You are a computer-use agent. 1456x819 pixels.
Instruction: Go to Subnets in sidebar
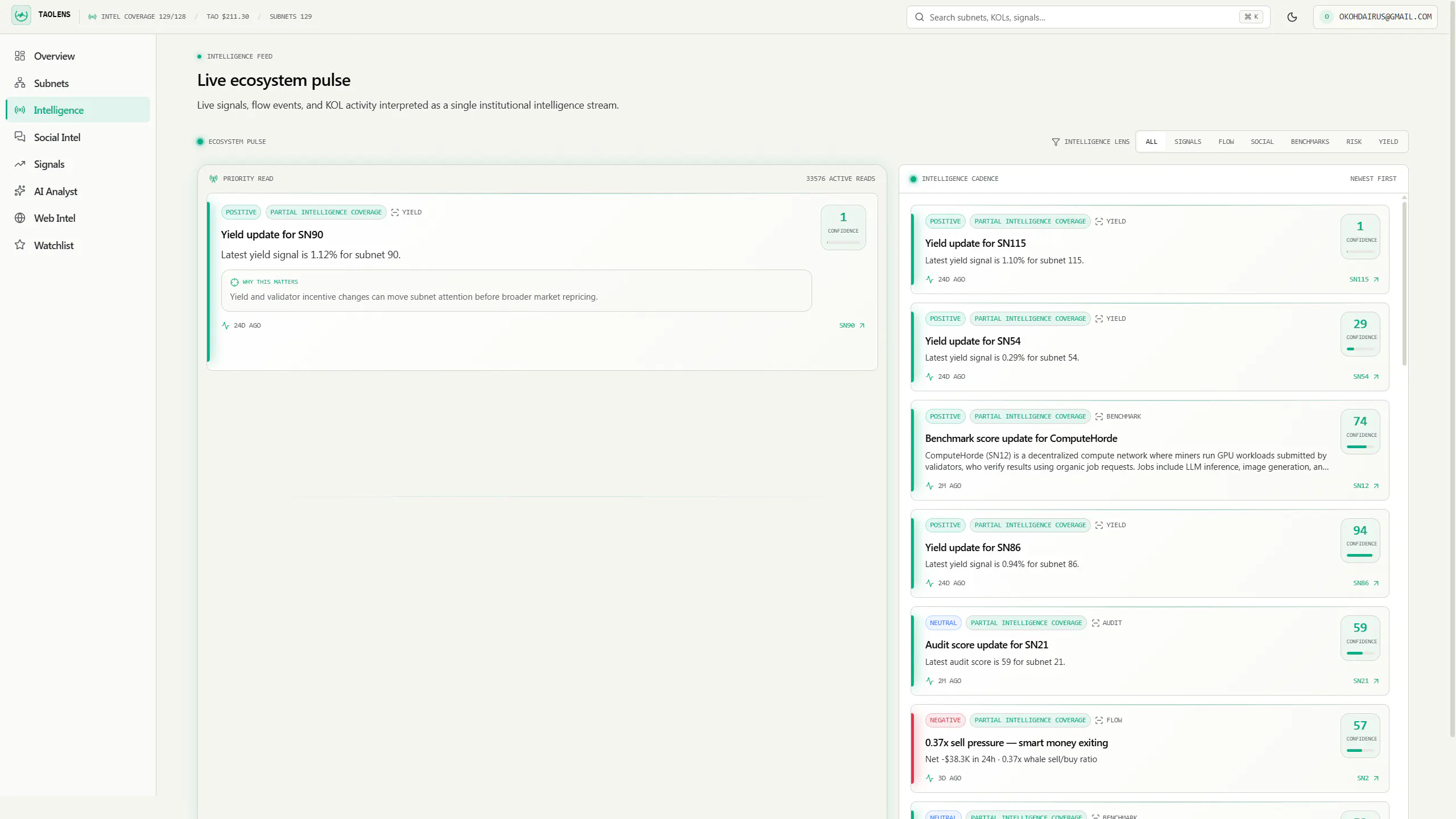[x=78, y=83]
